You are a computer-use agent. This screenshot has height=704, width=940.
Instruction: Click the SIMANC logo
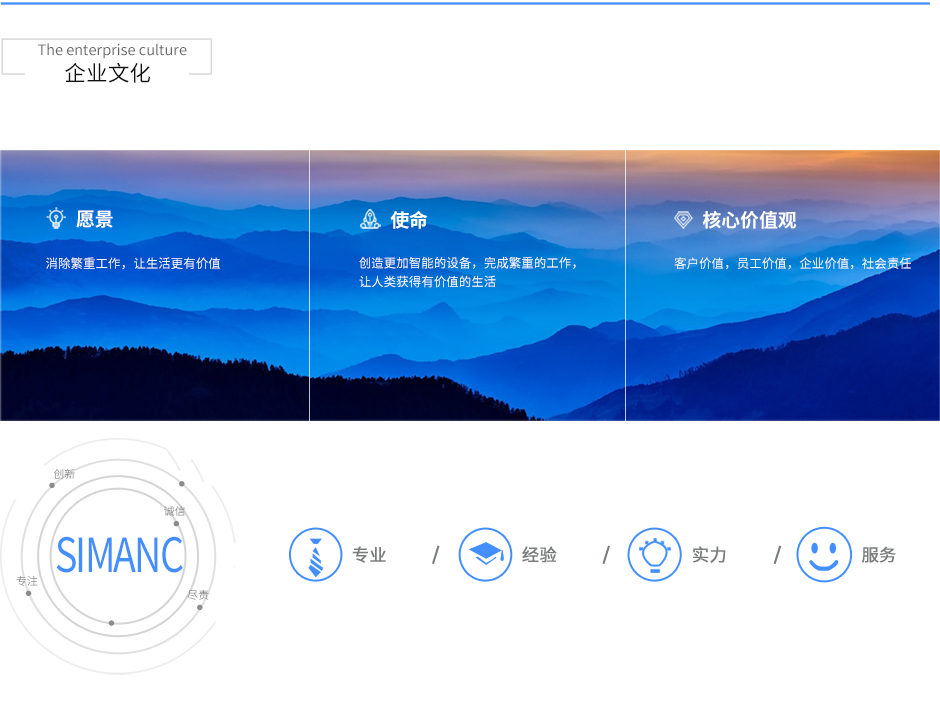[x=119, y=555]
